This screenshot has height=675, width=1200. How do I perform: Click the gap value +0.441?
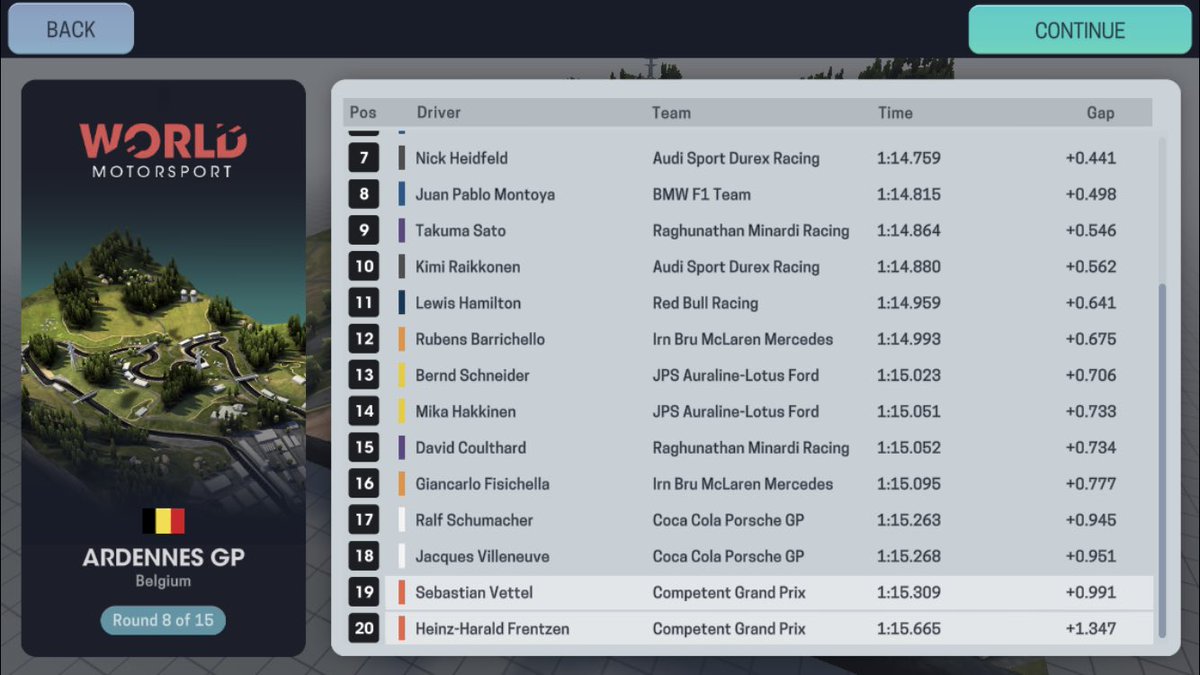point(1091,158)
